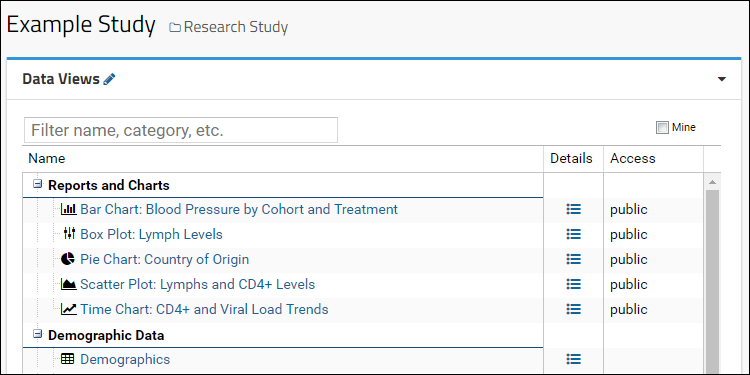Open the Data Views panel dropdown arrow
The height and width of the screenshot is (375, 750).
coord(722,79)
